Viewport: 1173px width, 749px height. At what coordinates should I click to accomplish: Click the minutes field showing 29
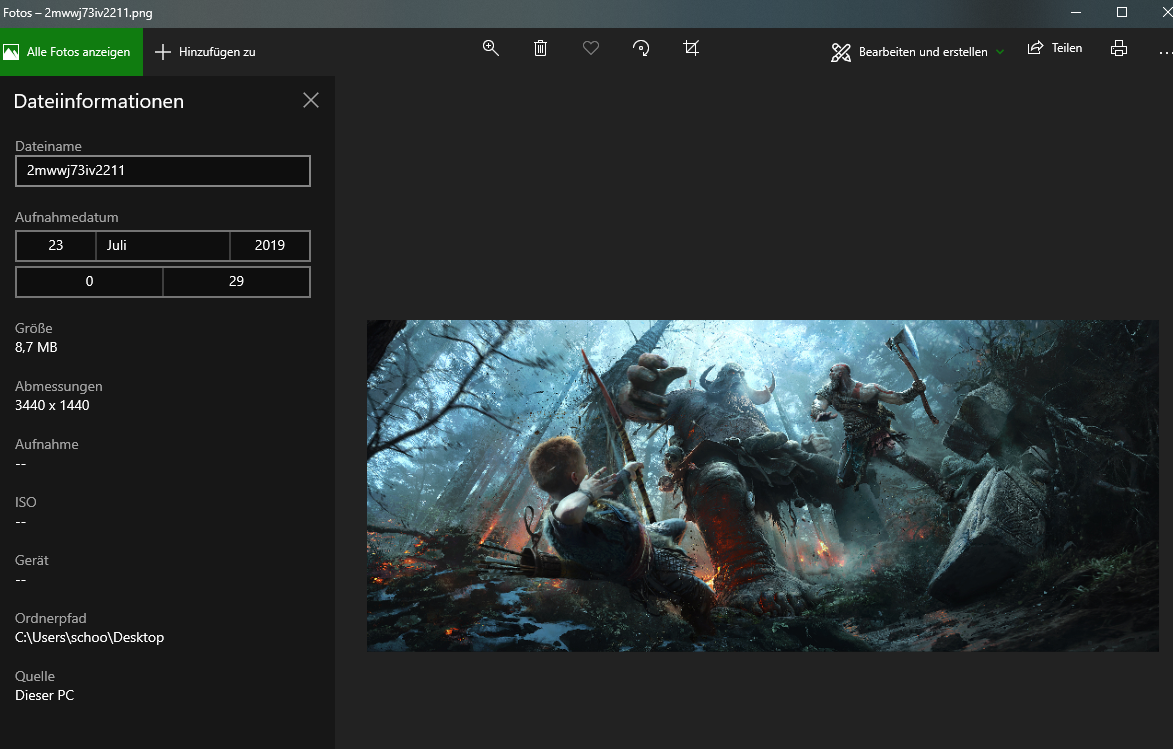pyautogui.click(x=236, y=281)
